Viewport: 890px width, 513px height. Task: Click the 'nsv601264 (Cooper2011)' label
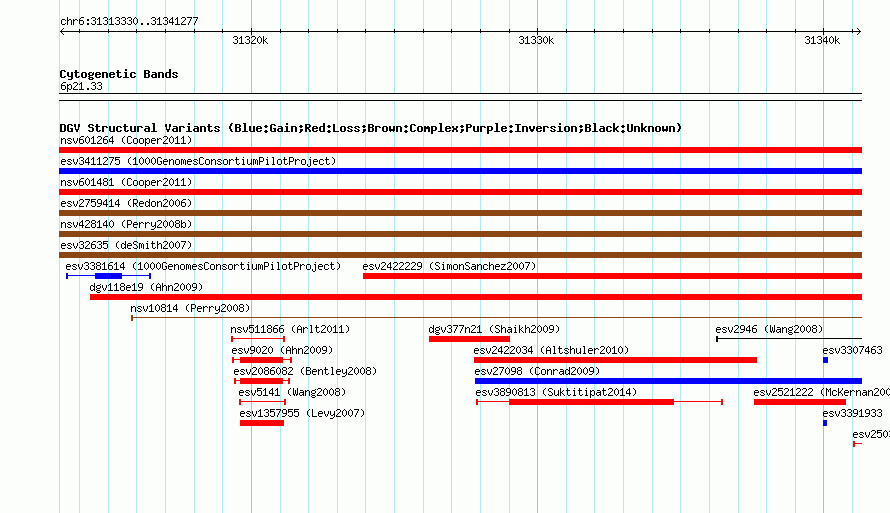126,140
